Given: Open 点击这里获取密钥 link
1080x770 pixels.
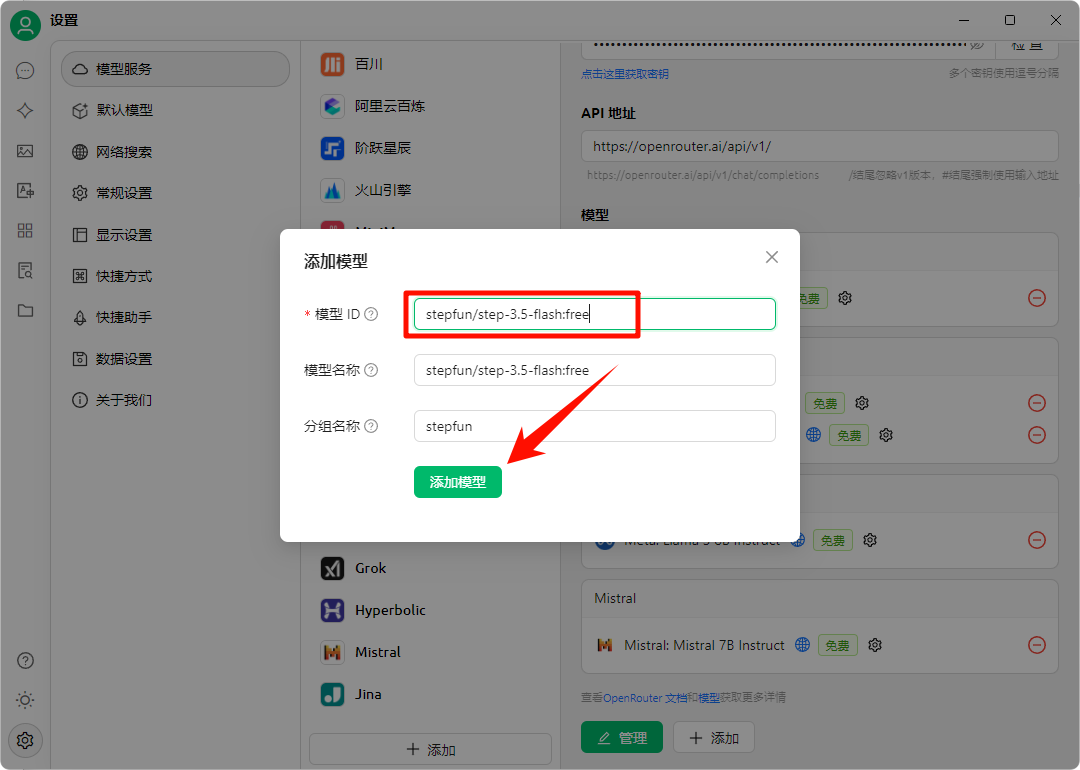Looking at the screenshot, I should coord(625,74).
